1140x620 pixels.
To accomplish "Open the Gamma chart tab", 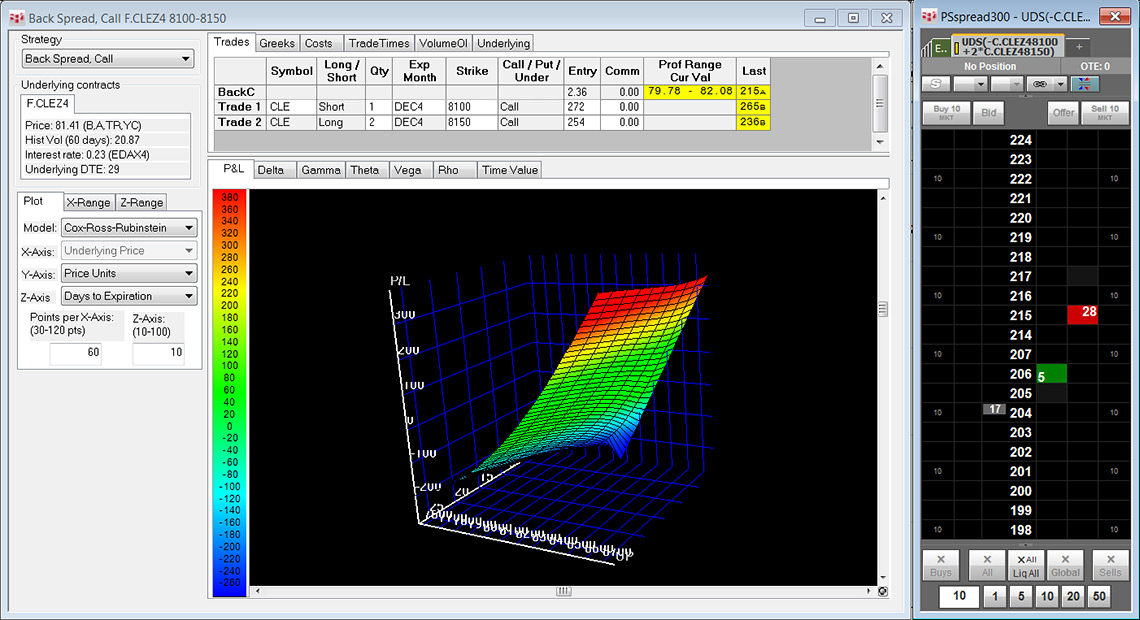I will click(x=321, y=170).
